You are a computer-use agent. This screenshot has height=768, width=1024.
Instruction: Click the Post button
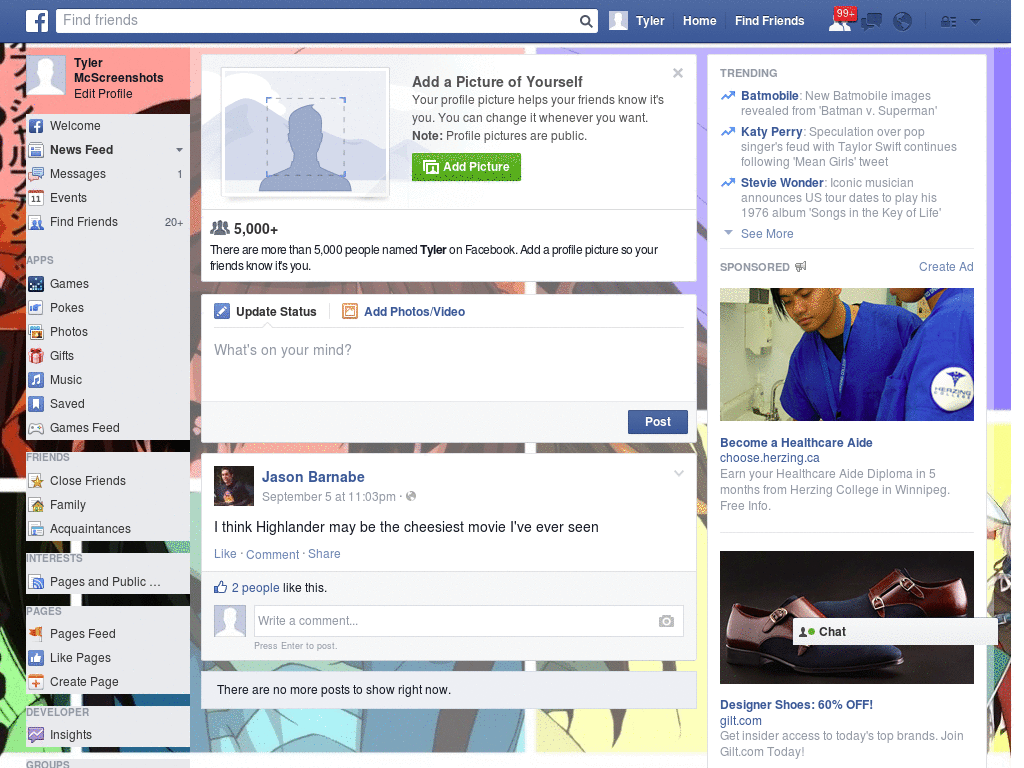click(658, 422)
